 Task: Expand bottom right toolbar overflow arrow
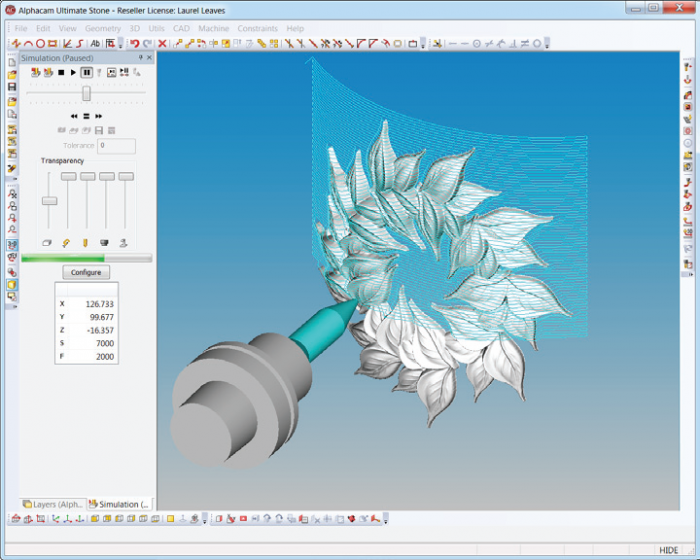tap(385, 519)
